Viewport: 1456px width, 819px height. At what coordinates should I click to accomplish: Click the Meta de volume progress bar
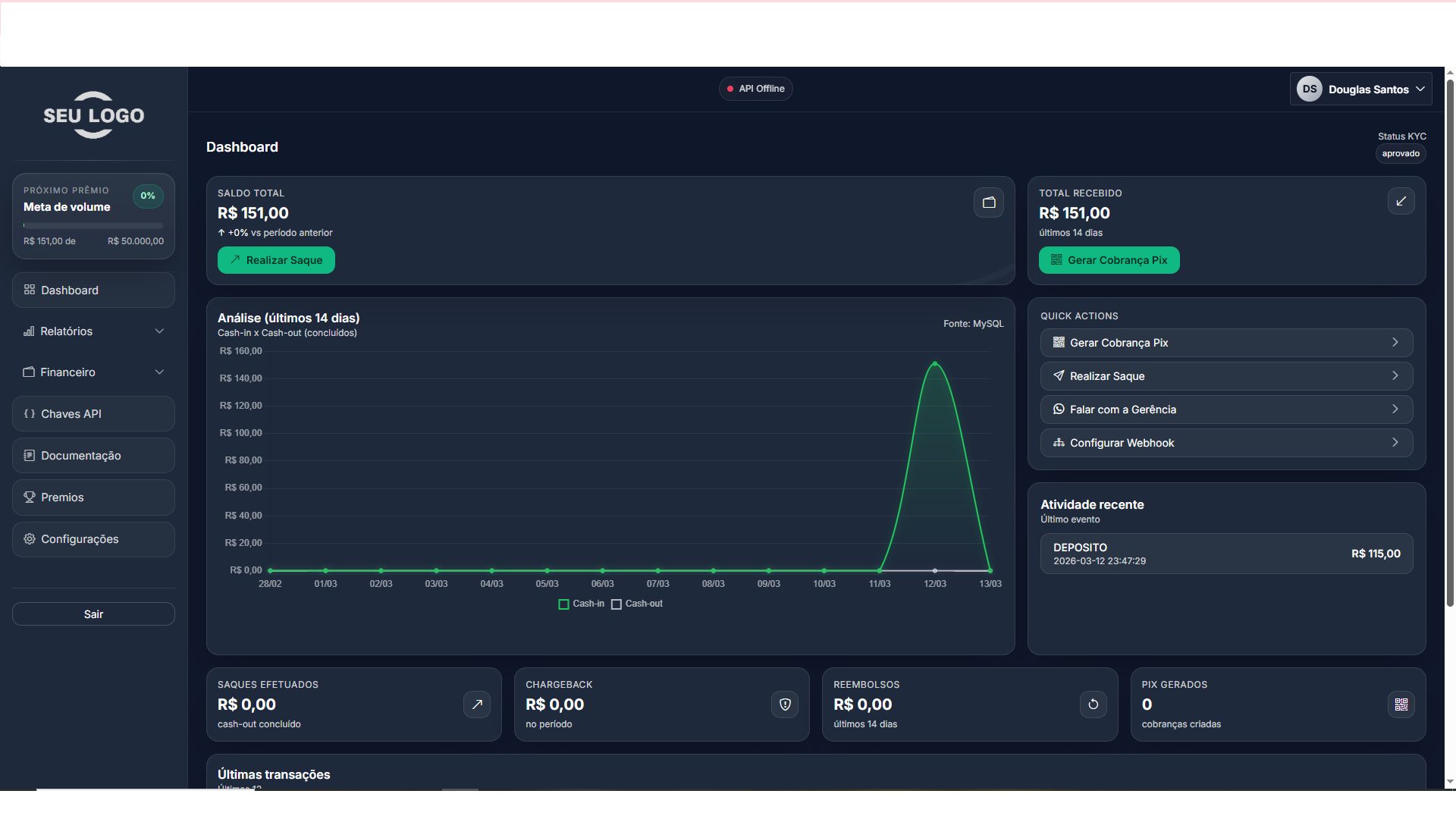[93, 225]
